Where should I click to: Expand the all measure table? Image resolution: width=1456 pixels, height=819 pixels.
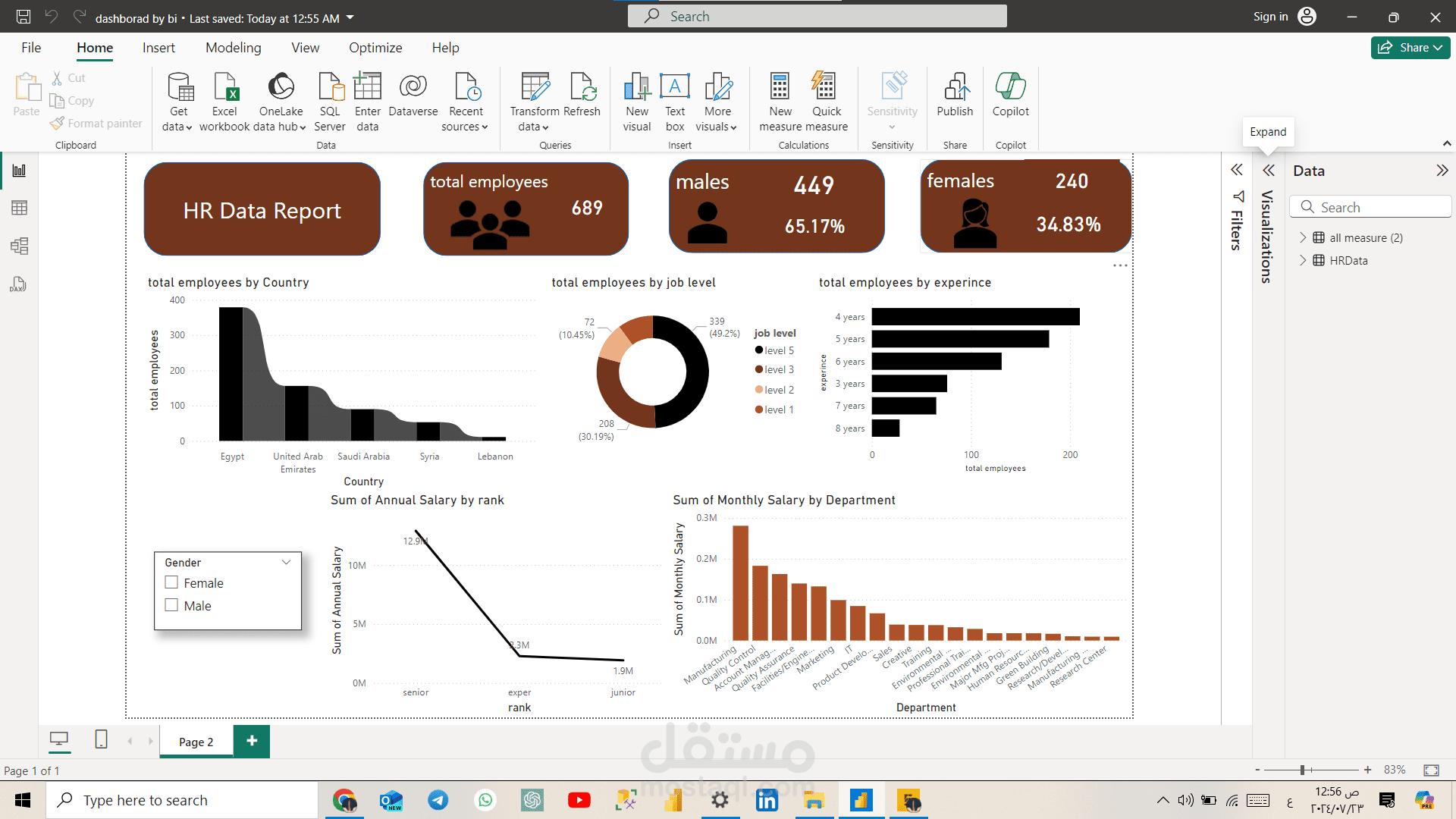[1303, 237]
